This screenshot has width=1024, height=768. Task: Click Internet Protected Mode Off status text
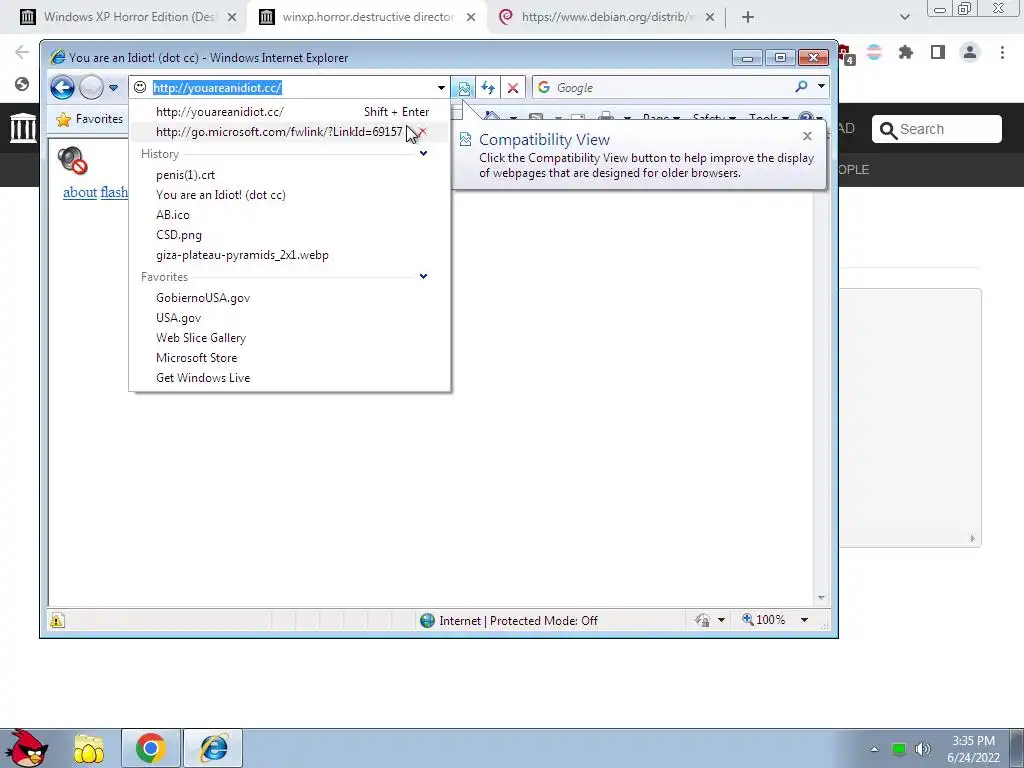pyautogui.click(x=519, y=620)
